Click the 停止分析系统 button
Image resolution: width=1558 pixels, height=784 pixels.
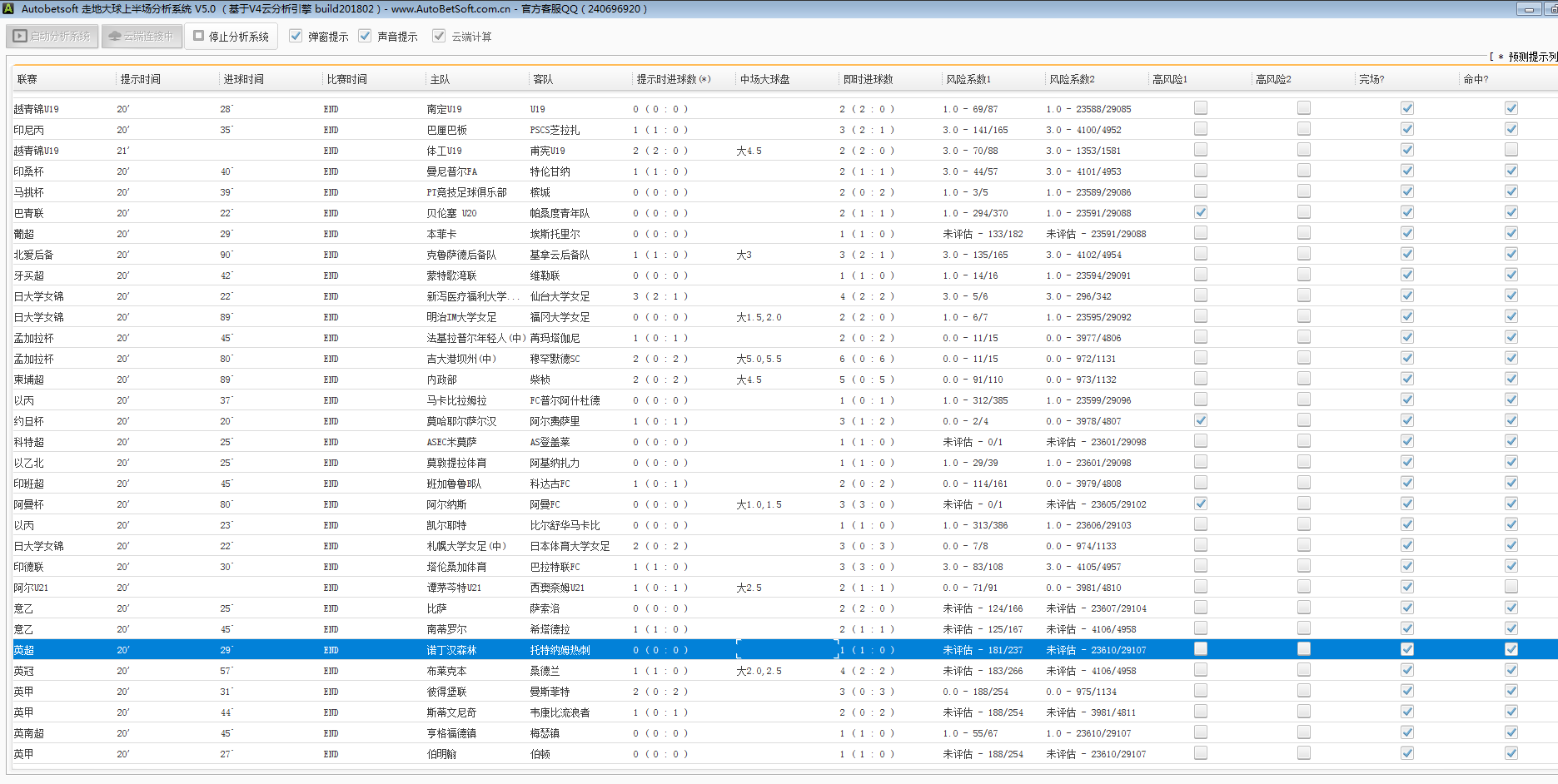(231, 37)
